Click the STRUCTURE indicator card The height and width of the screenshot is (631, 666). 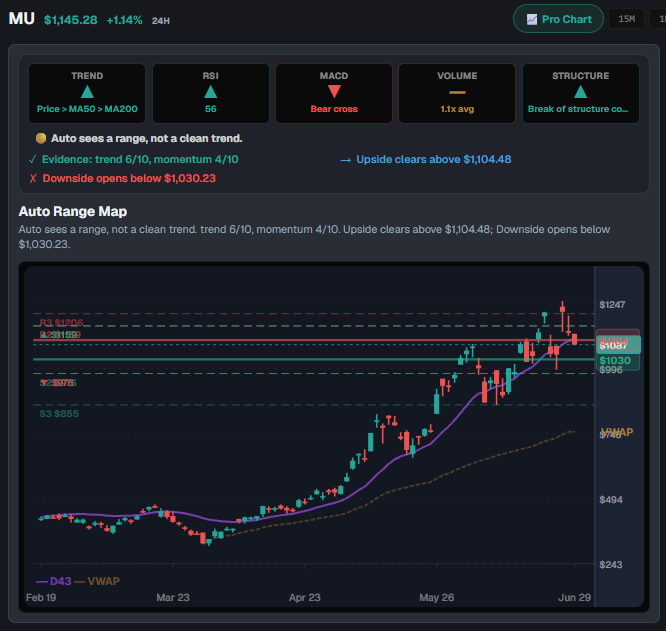pyautogui.click(x=581, y=93)
